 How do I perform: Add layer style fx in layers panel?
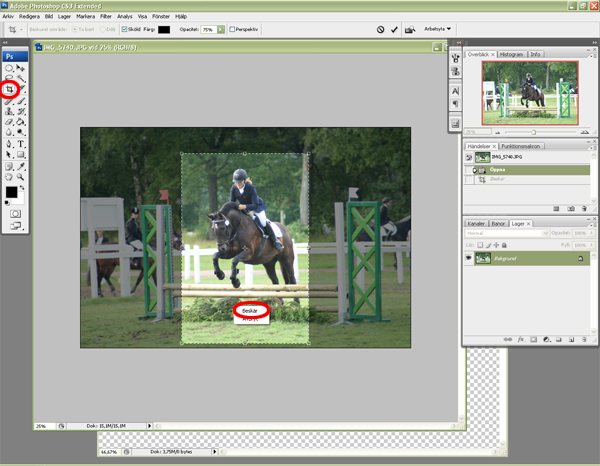[520, 339]
